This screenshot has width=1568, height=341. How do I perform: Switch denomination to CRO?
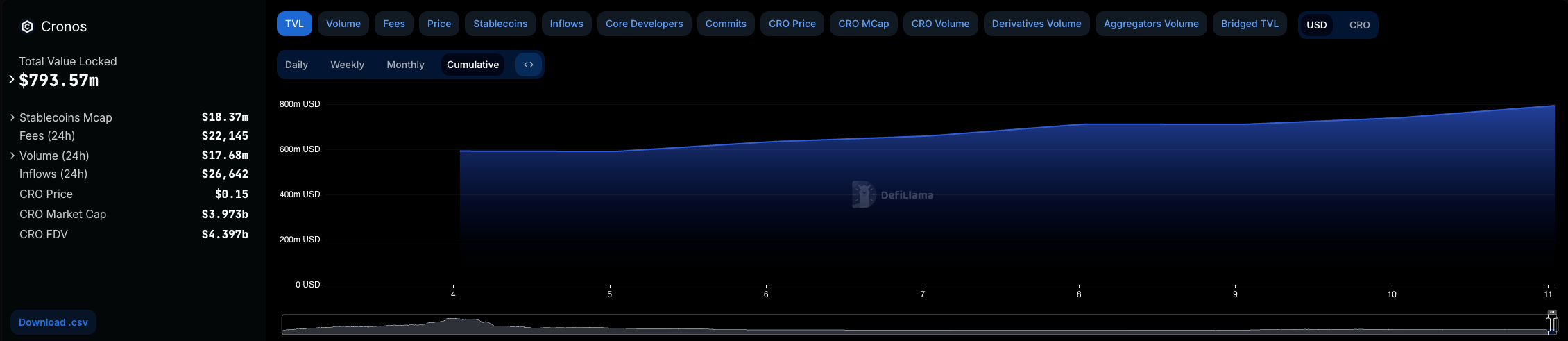point(1359,25)
